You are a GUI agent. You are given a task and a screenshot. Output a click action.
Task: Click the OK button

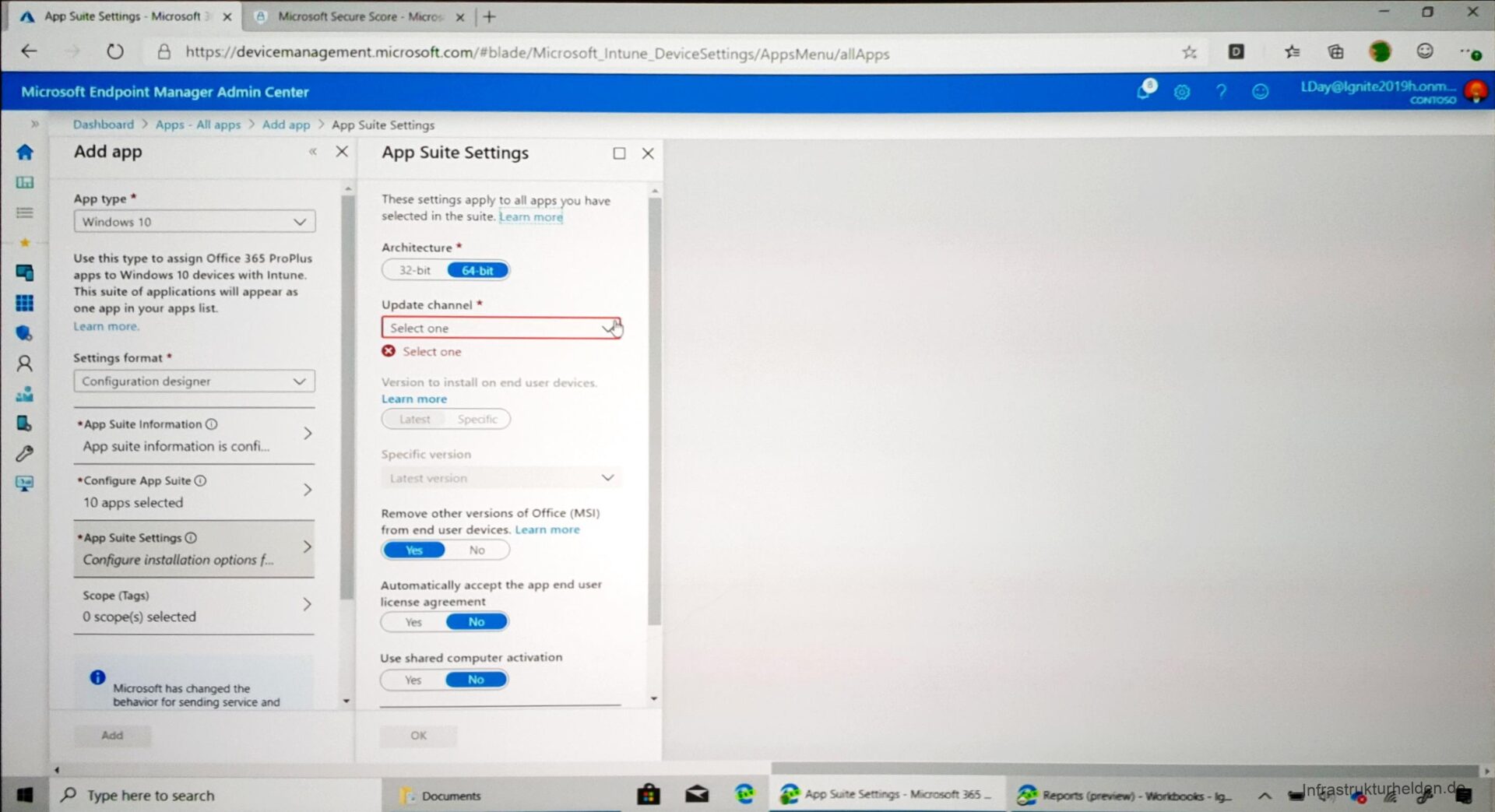(x=419, y=736)
